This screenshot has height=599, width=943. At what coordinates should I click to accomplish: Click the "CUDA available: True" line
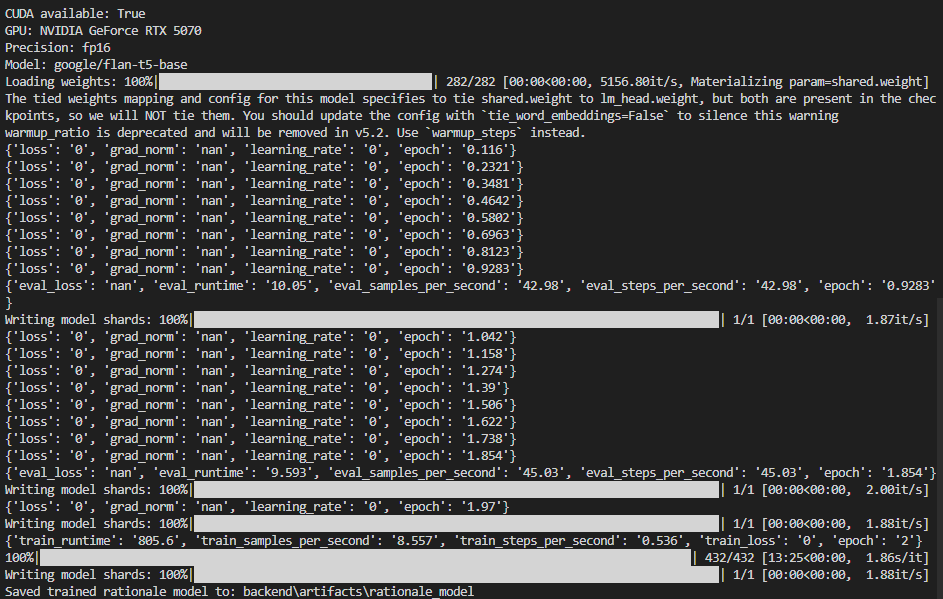pyautogui.click(x=74, y=14)
